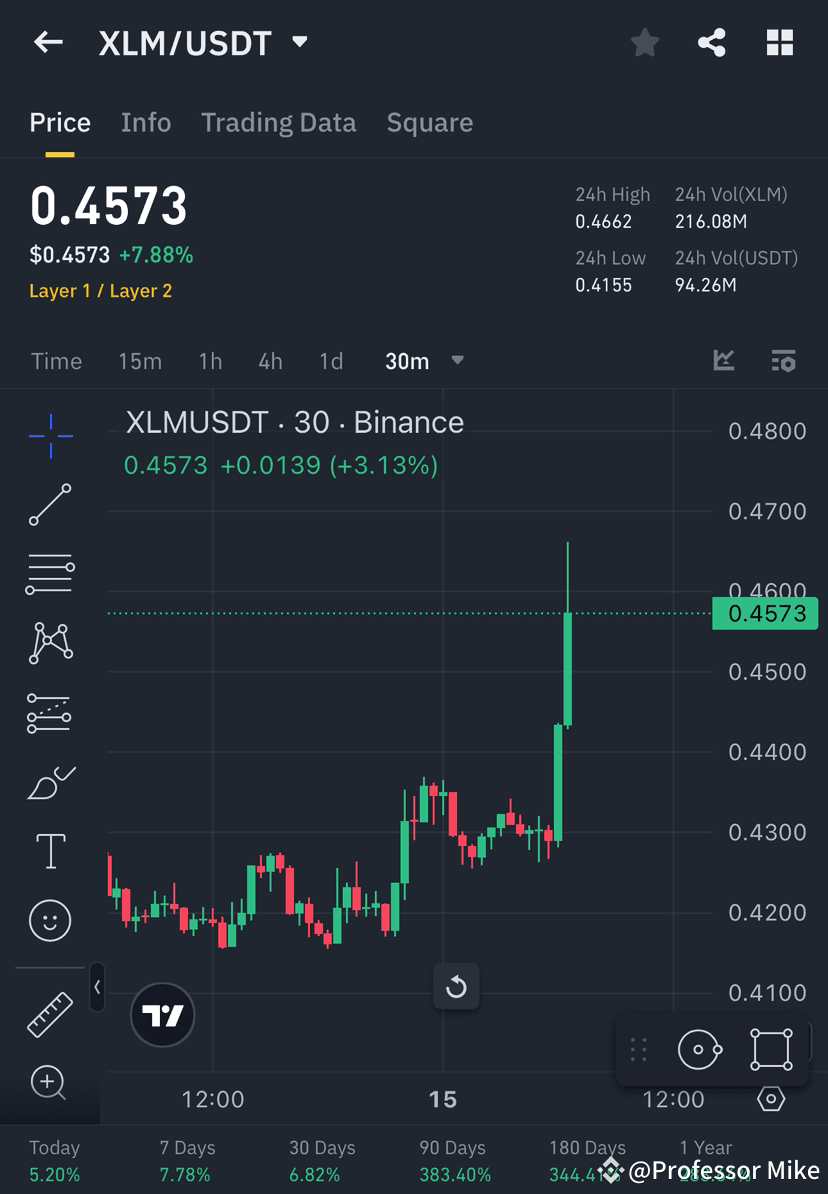The height and width of the screenshot is (1194, 828).
Task: Go back with the arrow button
Action: click(x=48, y=42)
